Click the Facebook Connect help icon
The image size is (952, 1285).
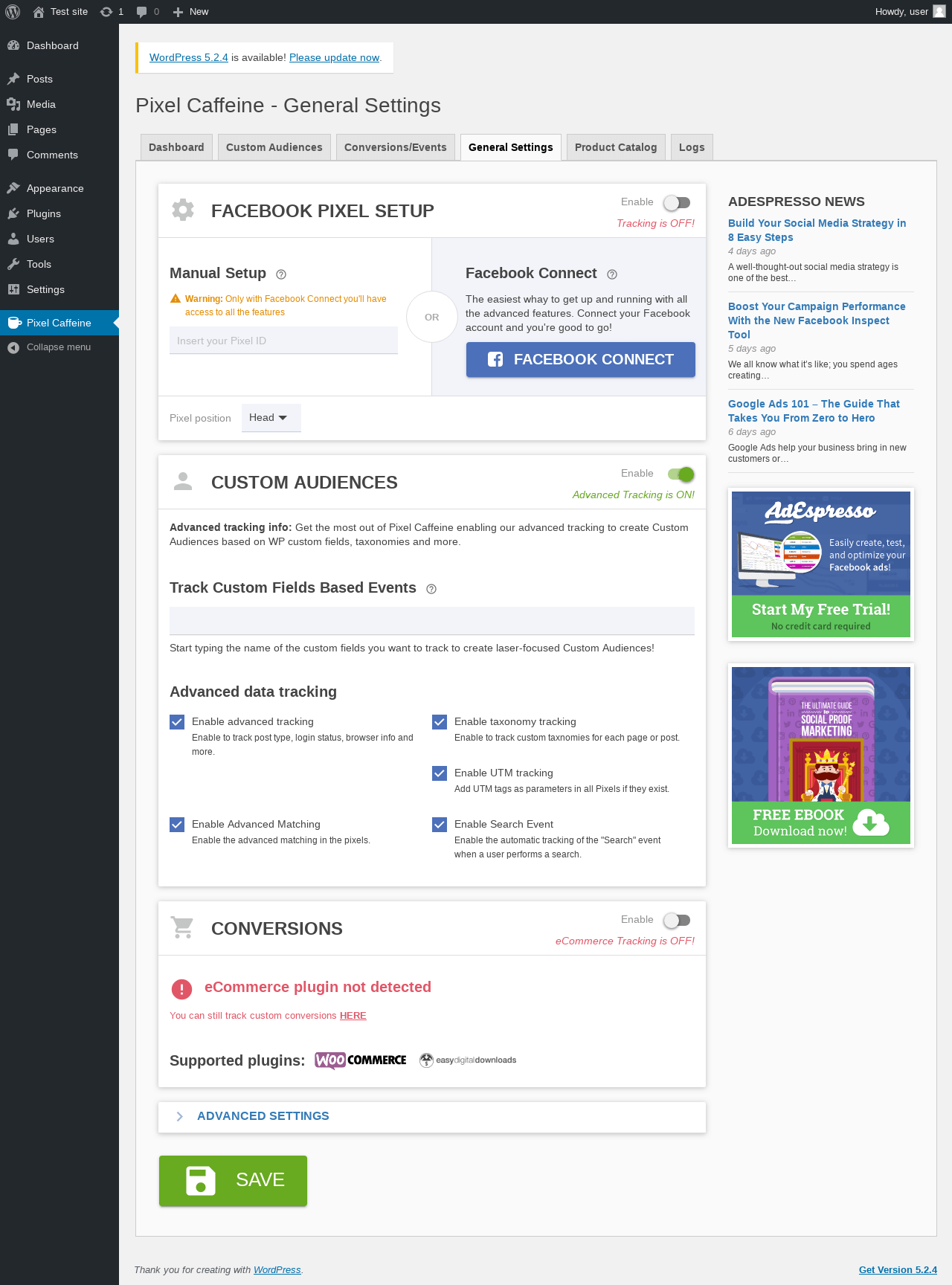(x=612, y=274)
